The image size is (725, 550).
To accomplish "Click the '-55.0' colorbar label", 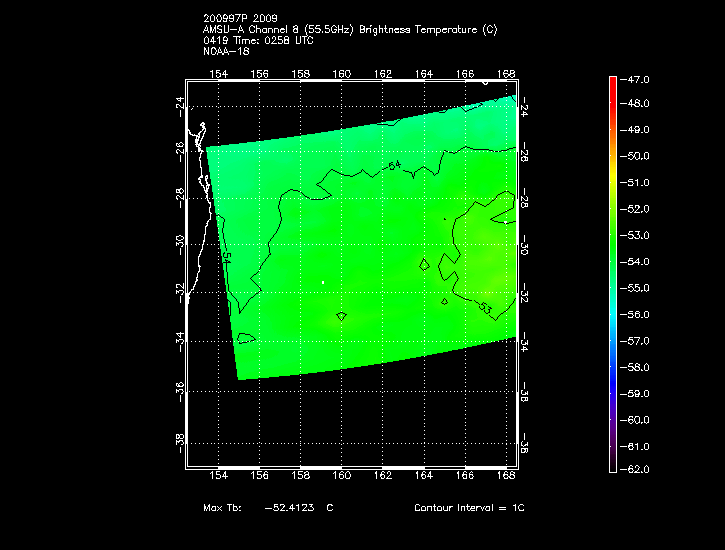I will [x=634, y=288].
